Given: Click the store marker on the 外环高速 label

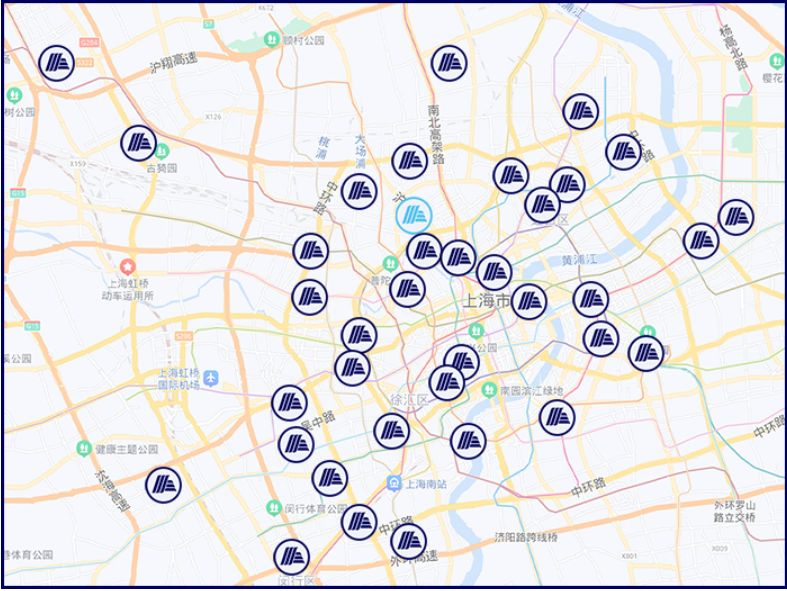Looking at the screenshot, I should [409, 541].
